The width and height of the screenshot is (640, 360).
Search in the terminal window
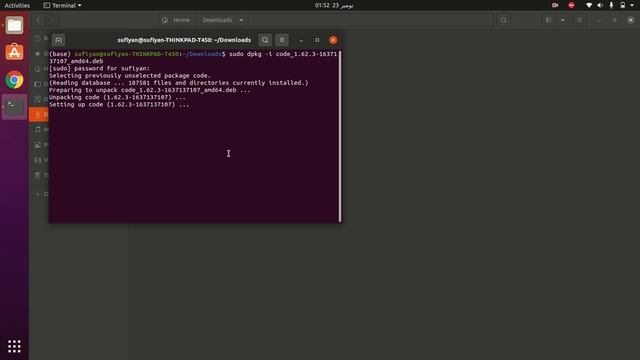click(265, 40)
